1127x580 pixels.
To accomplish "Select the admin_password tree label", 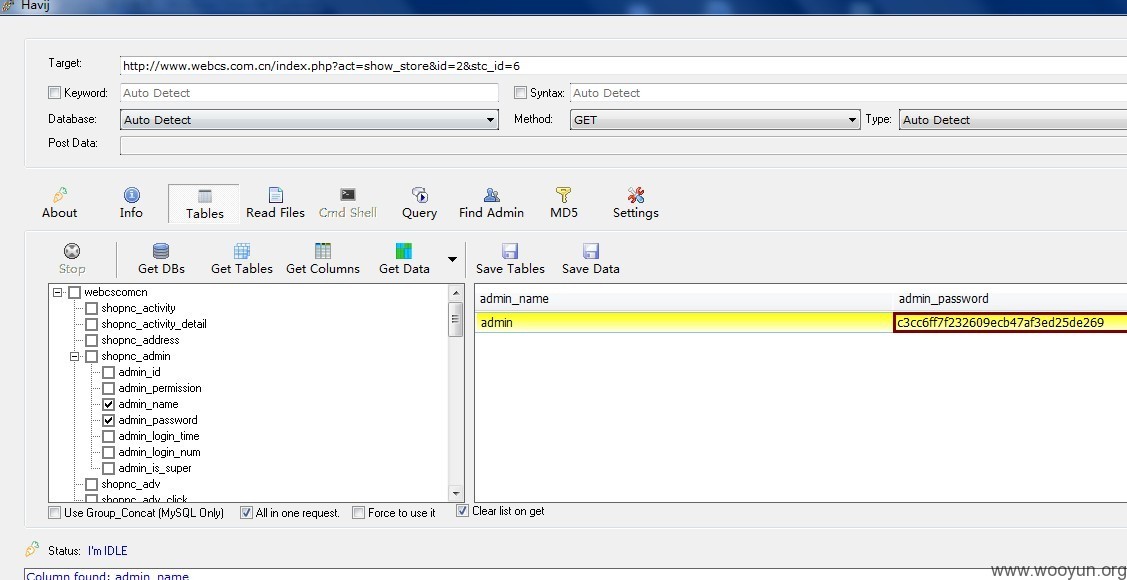I will (x=158, y=420).
